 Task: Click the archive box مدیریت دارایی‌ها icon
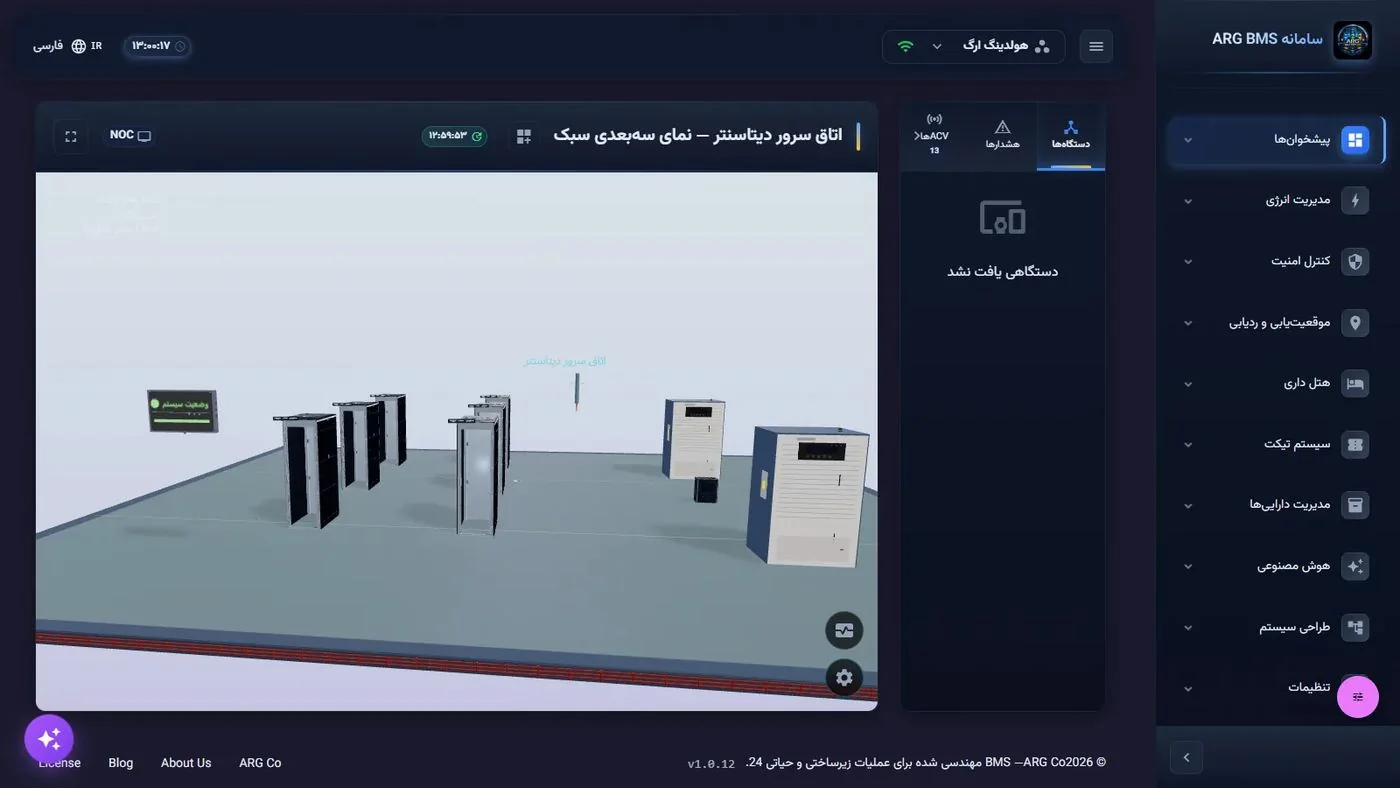click(x=1355, y=505)
